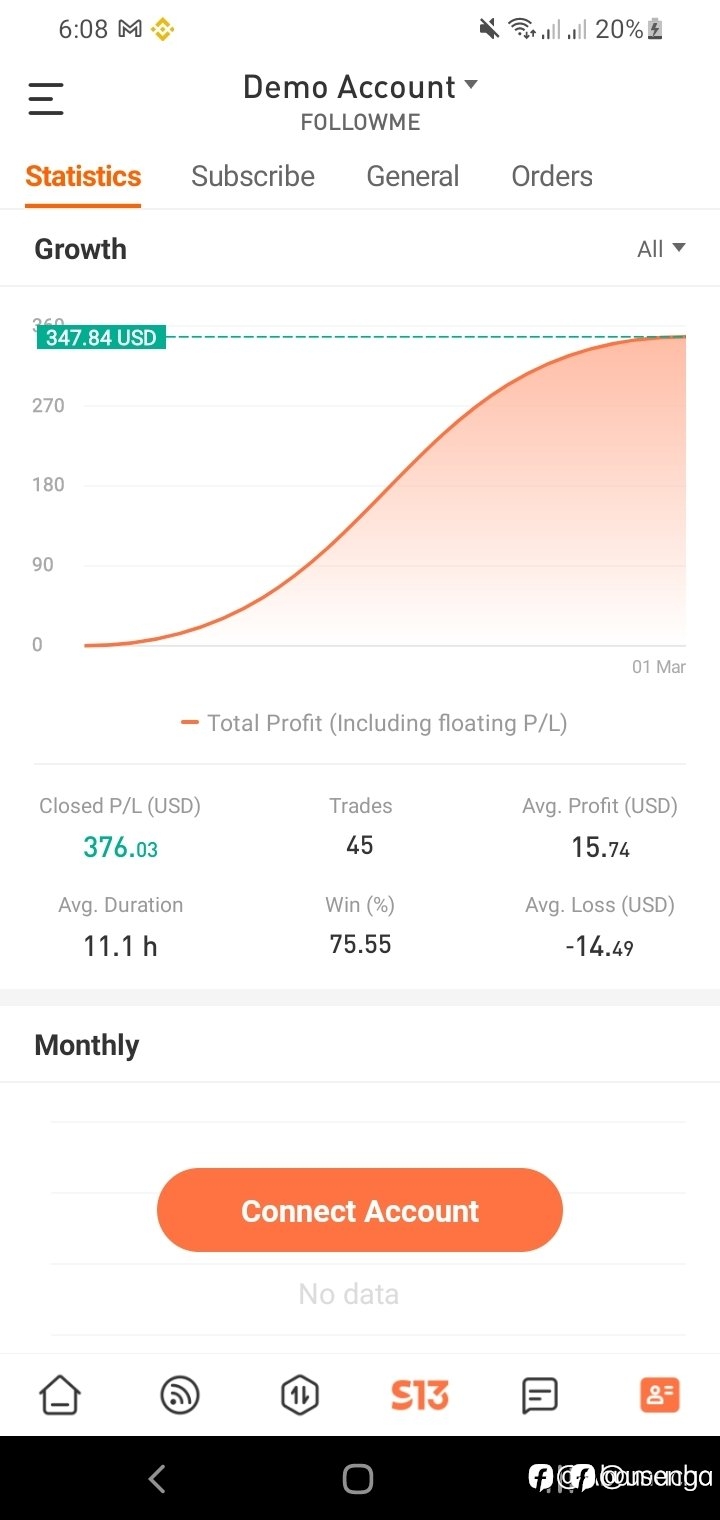
Task: Tap the Android home button
Action: tap(358, 1479)
